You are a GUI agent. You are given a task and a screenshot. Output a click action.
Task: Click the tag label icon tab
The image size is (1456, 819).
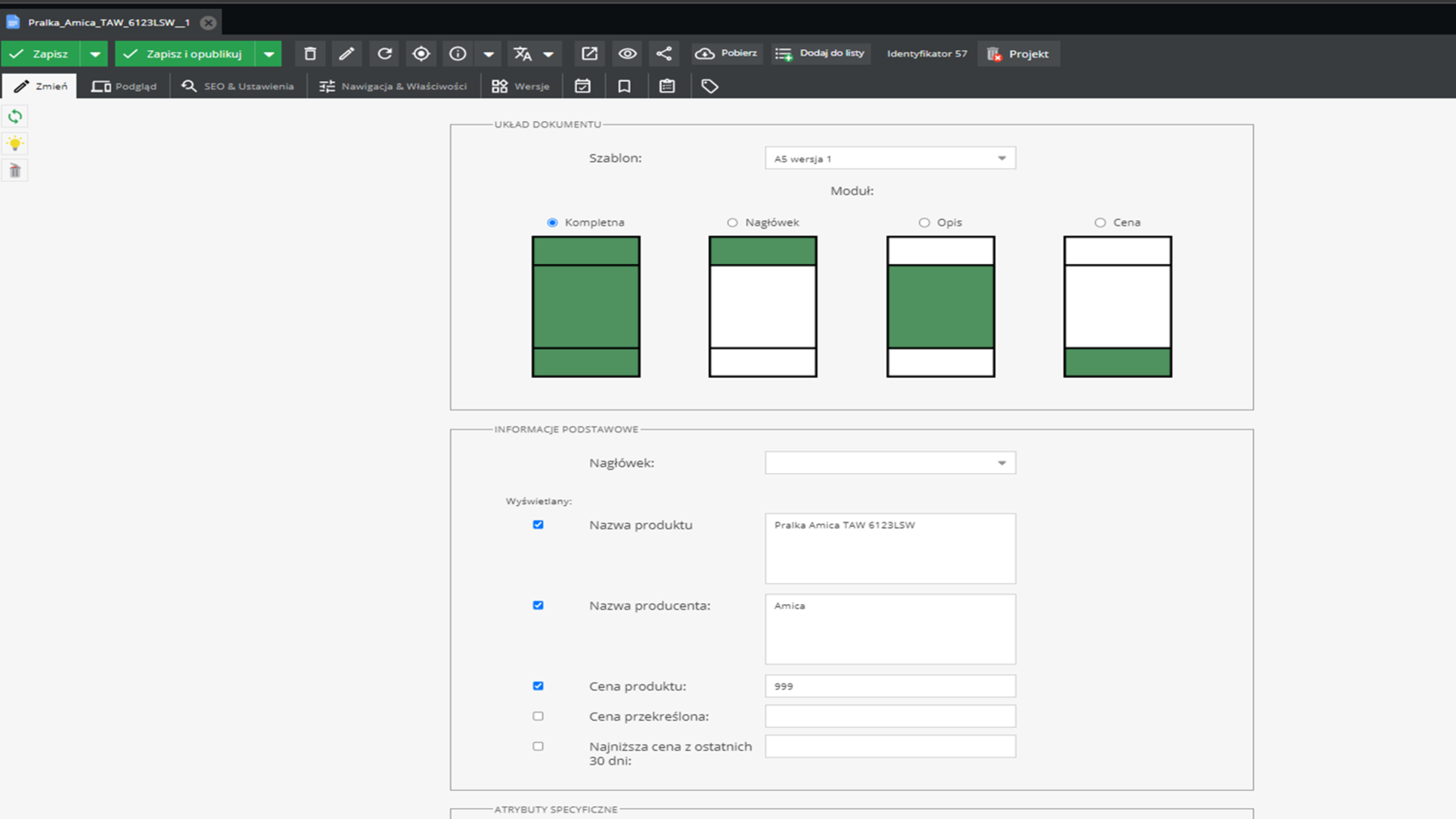pyautogui.click(x=710, y=86)
